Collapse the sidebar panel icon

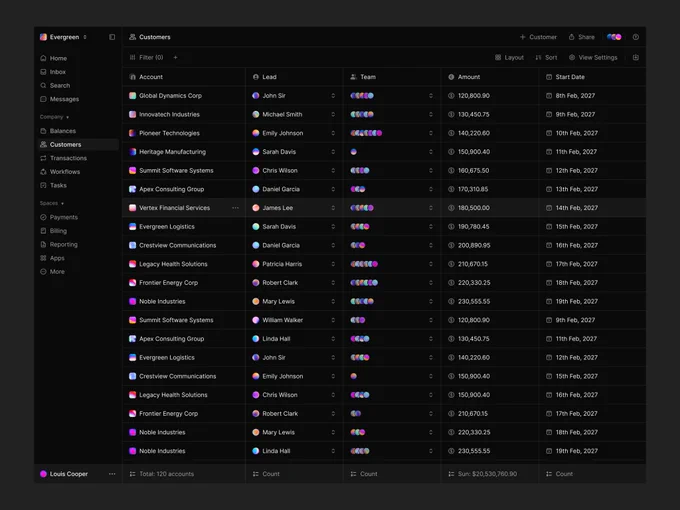coord(112,37)
